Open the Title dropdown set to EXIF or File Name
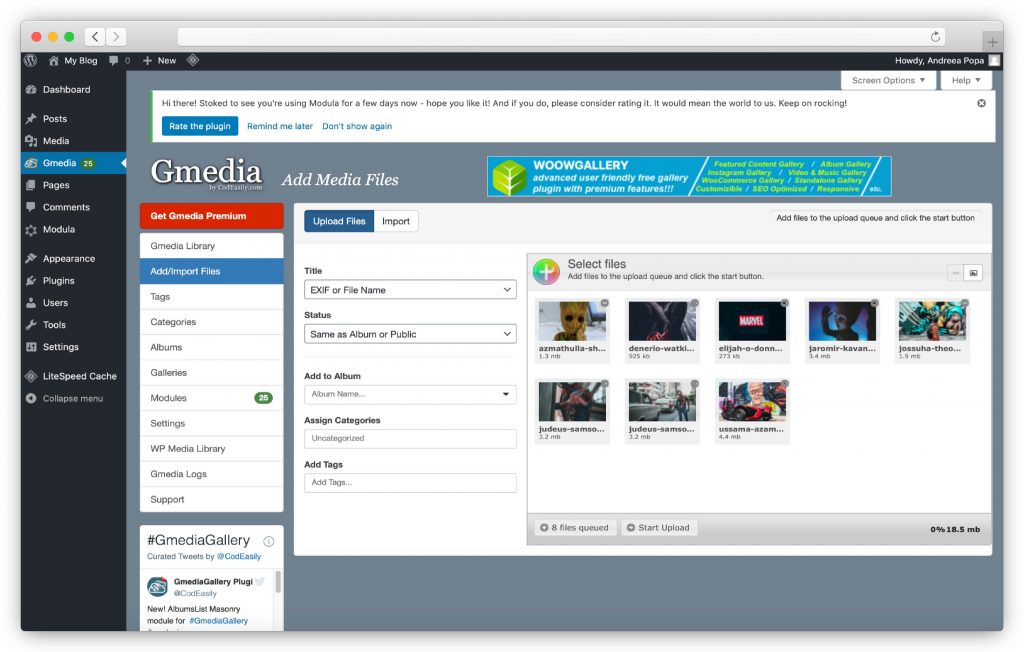The image size is (1024, 652). (x=410, y=289)
